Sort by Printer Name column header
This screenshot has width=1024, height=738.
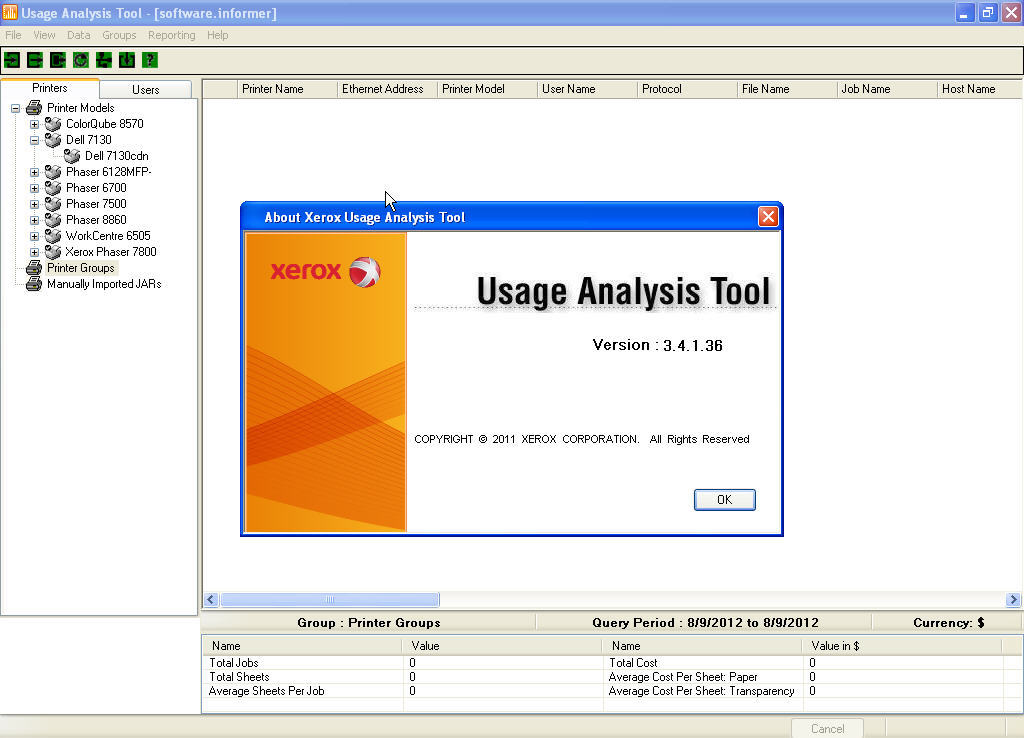coord(287,89)
